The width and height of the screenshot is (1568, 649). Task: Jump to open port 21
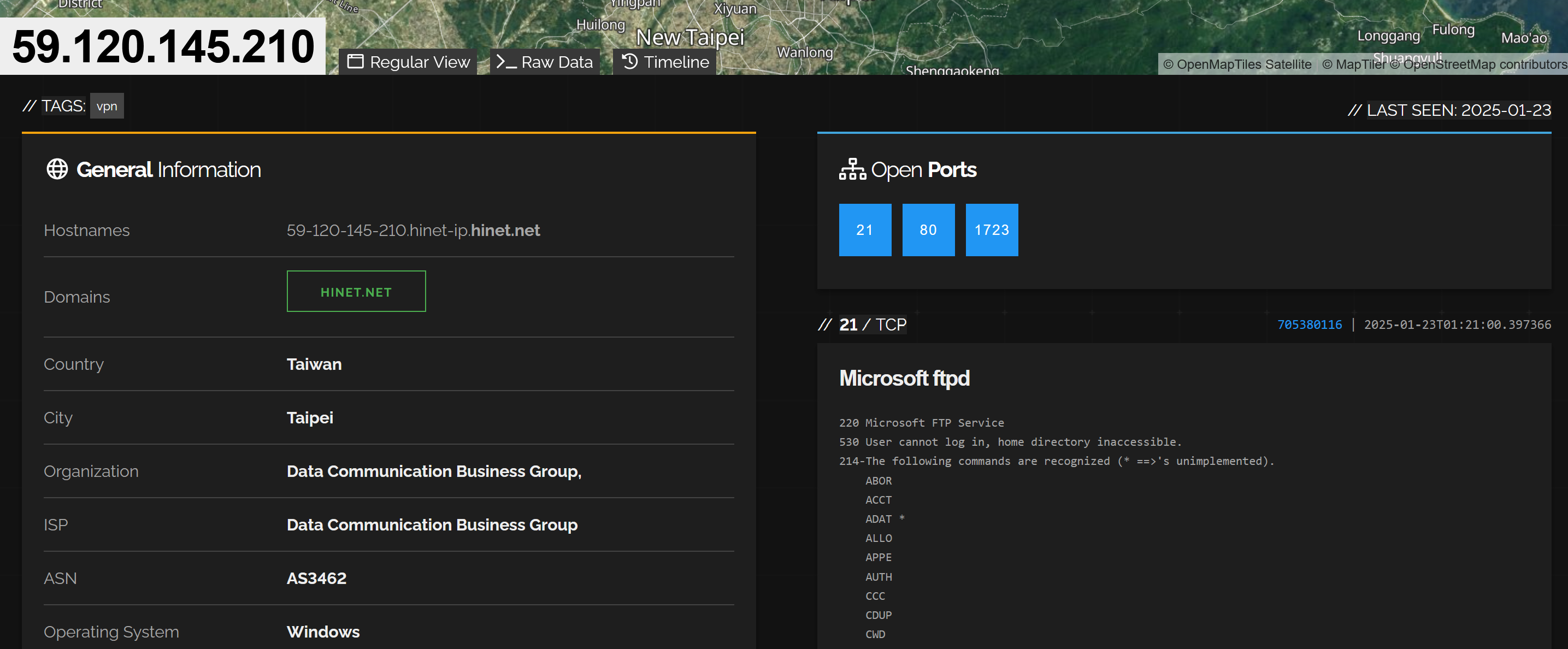point(865,230)
